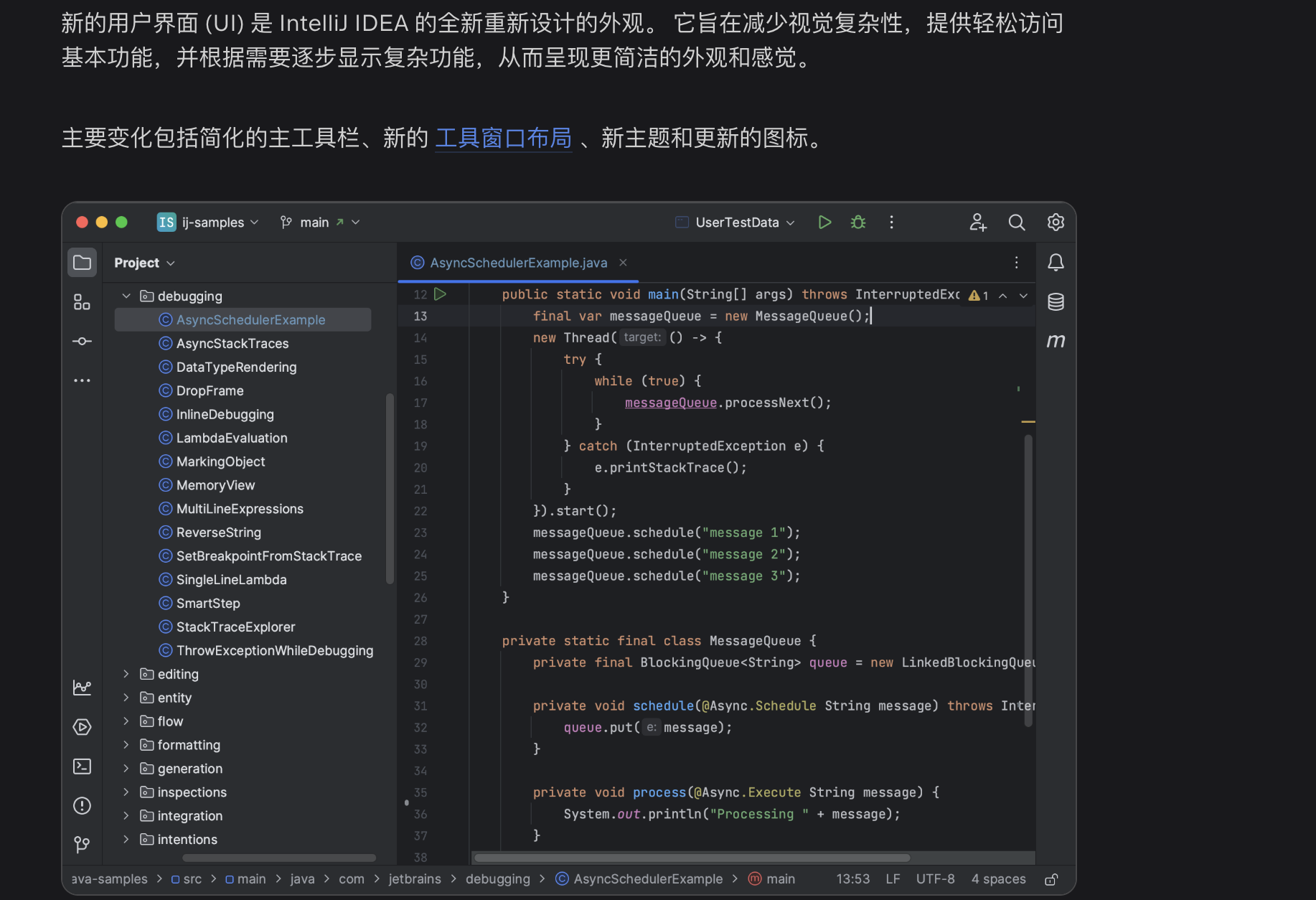
Task: Change UTF-8 file encoding in status bar
Action: [935, 879]
